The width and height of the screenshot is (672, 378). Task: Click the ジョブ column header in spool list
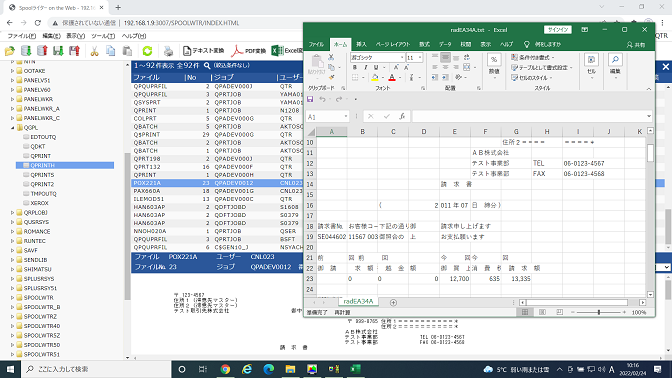tap(224, 77)
